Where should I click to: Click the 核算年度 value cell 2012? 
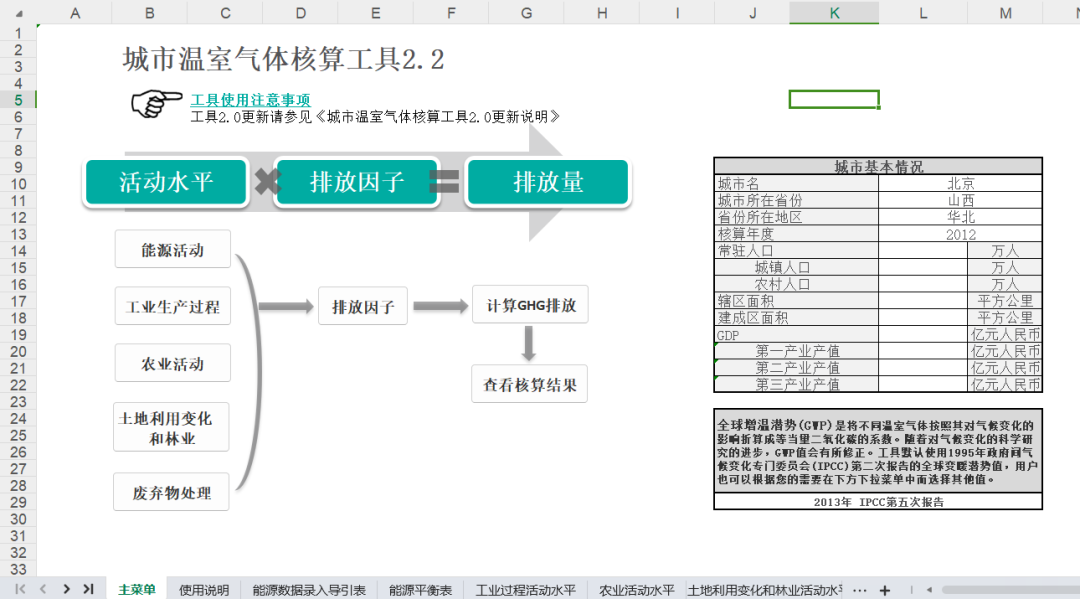(960, 234)
